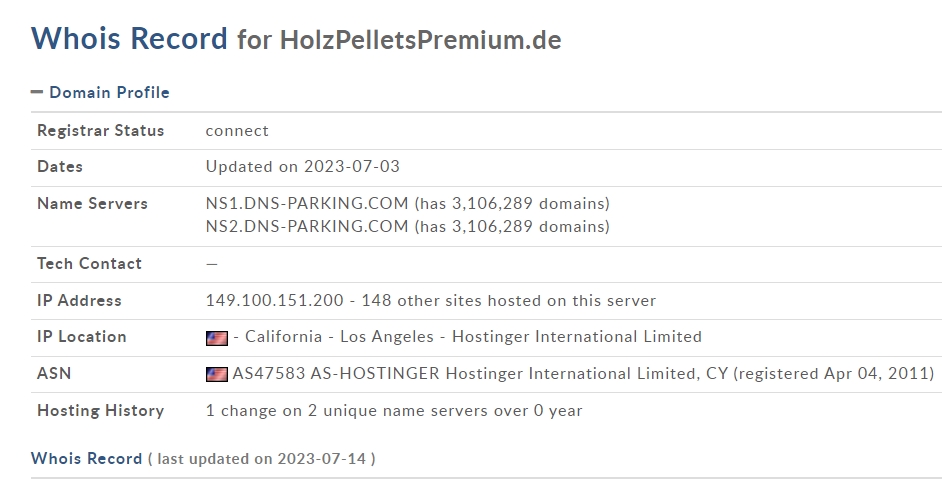Click the connect registrar status value
Viewport: 942px width, 479px height.
237,130
